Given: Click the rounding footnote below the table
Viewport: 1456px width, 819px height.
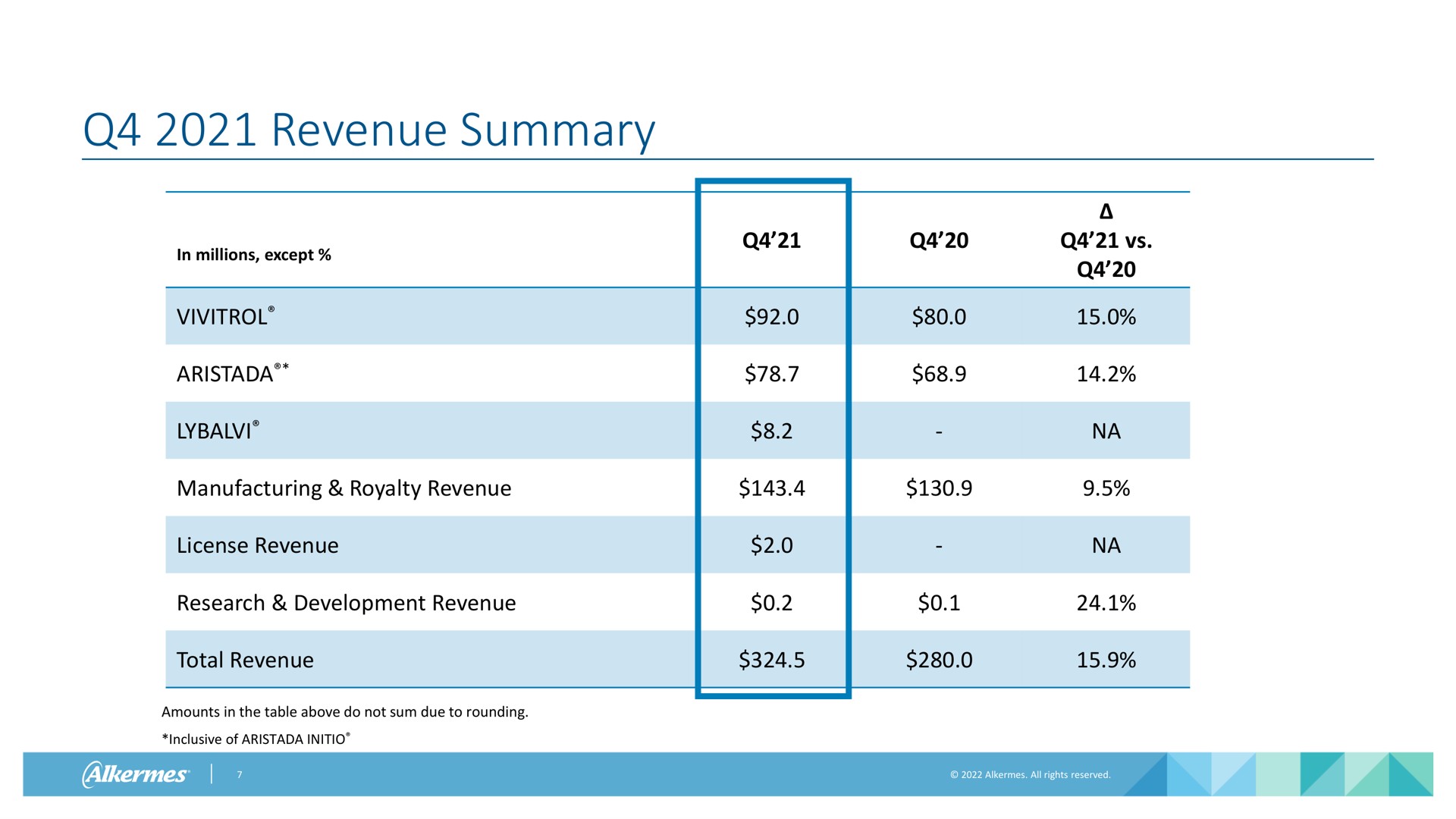Looking at the screenshot, I should 344,712.
